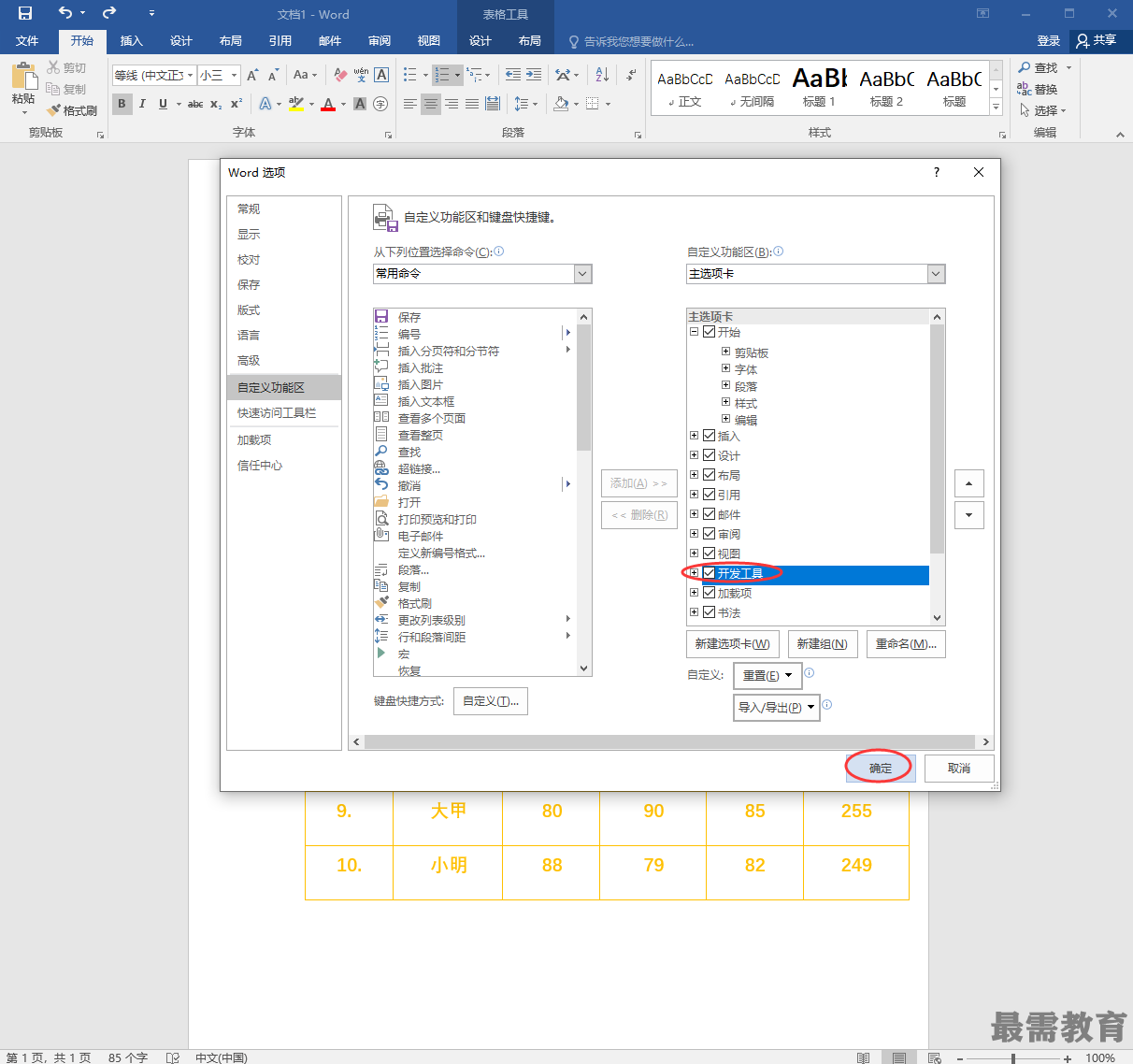Click the sort A-Z icon

pos(602,75)
